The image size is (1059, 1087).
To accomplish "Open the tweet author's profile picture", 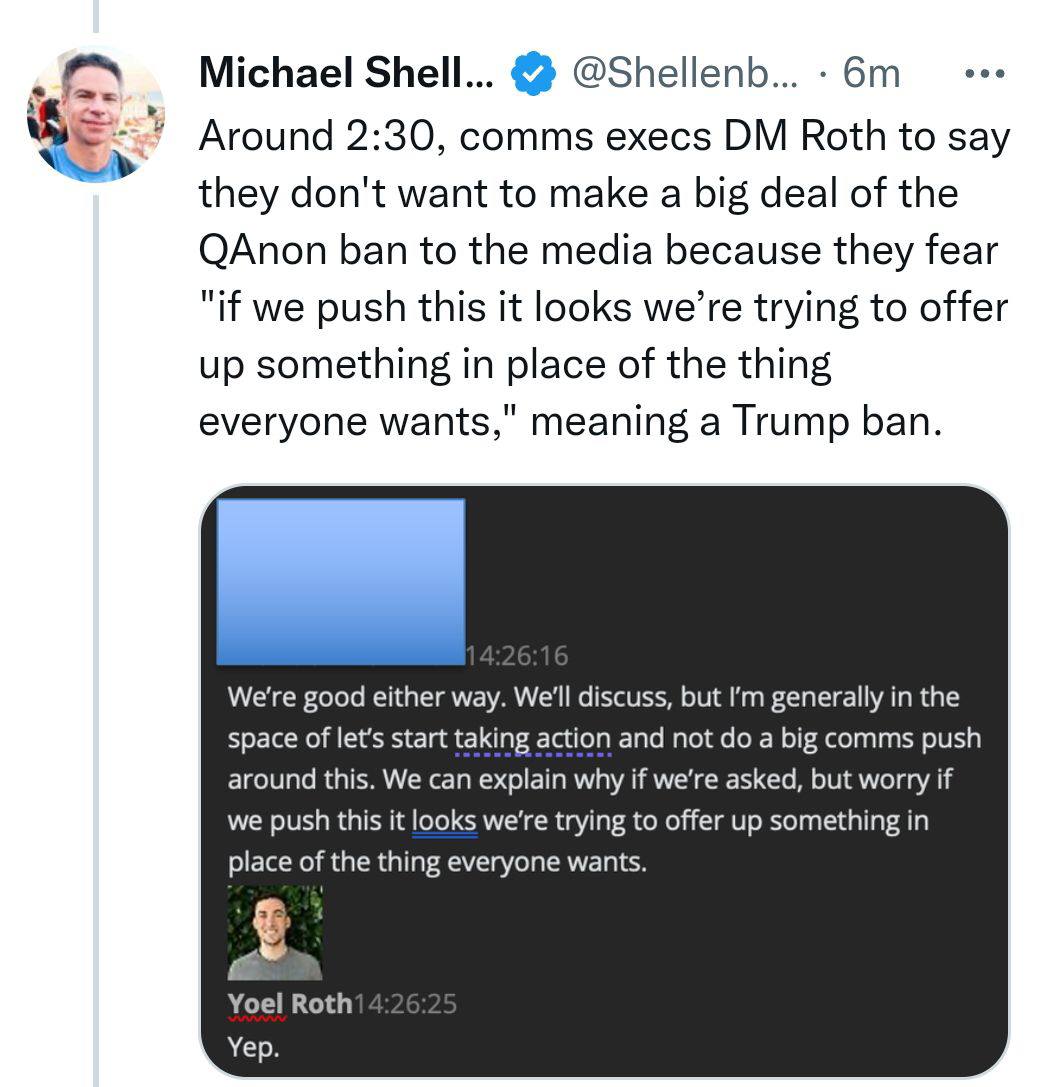I will 96,114.
